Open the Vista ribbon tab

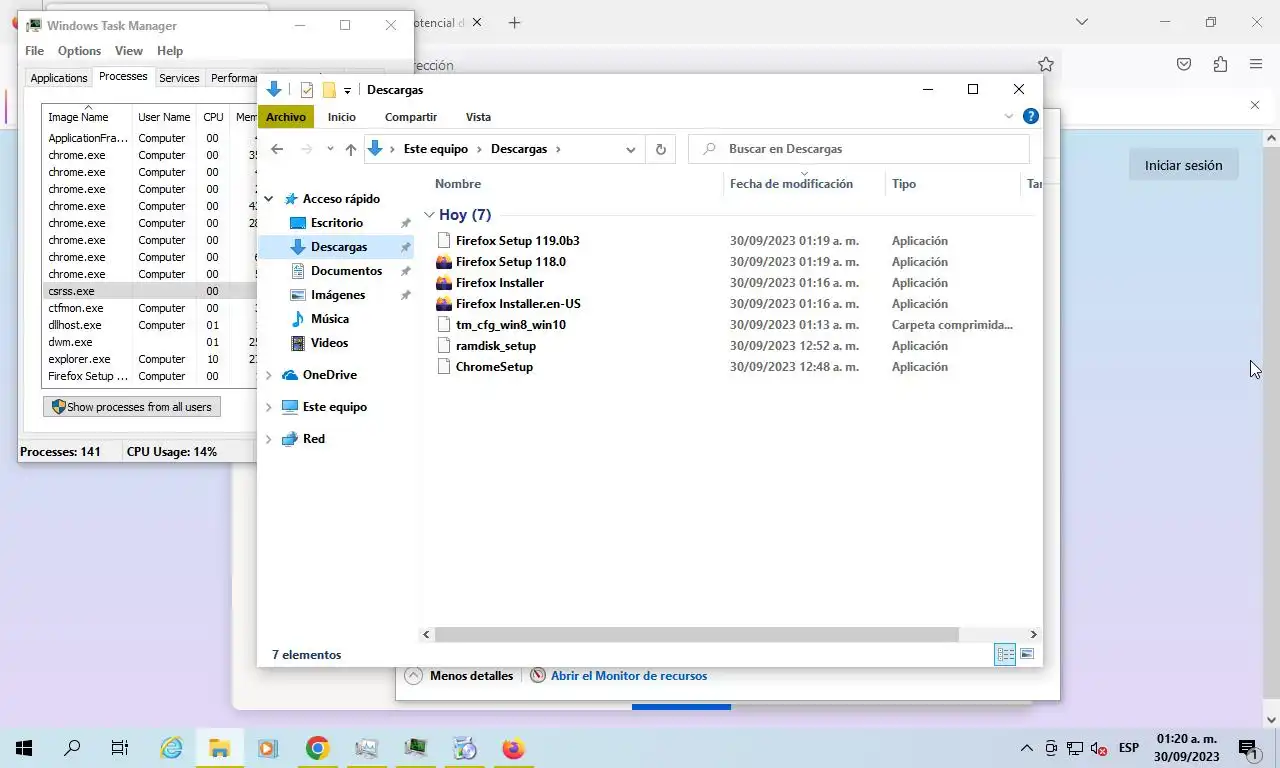[478, 117]
